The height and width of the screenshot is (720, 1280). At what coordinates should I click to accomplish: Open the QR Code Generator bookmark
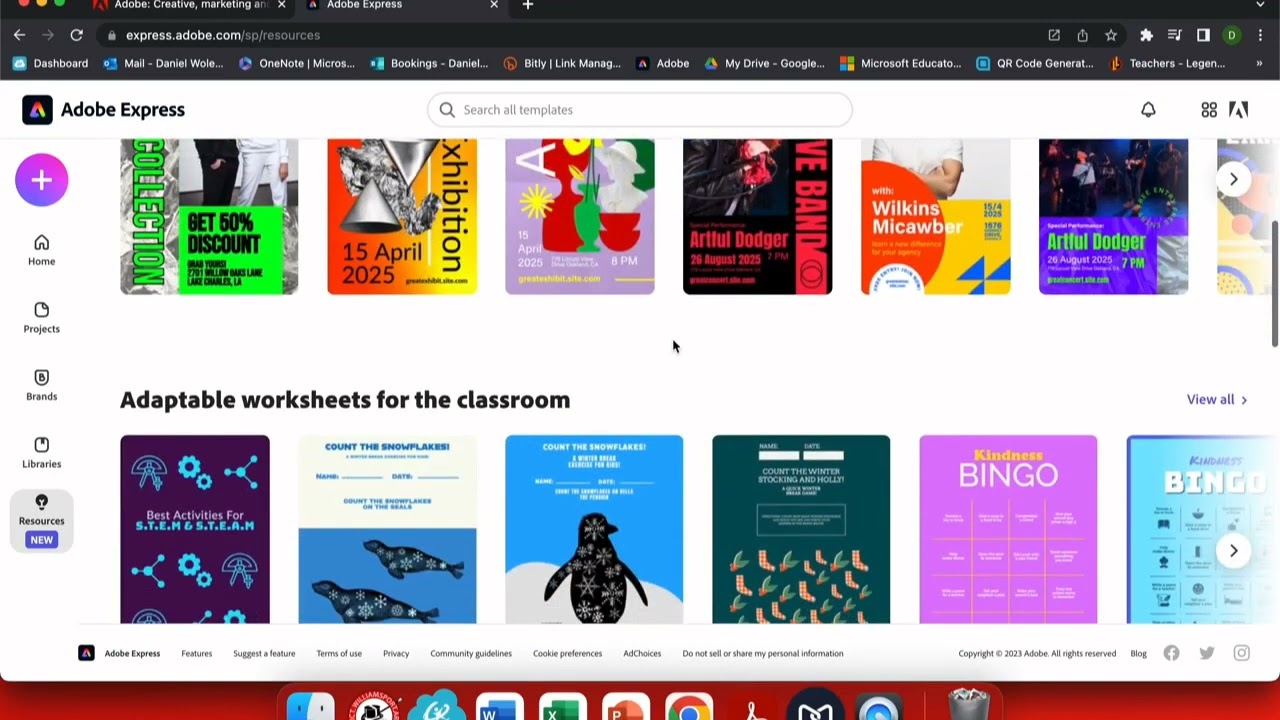point(1035,63)
